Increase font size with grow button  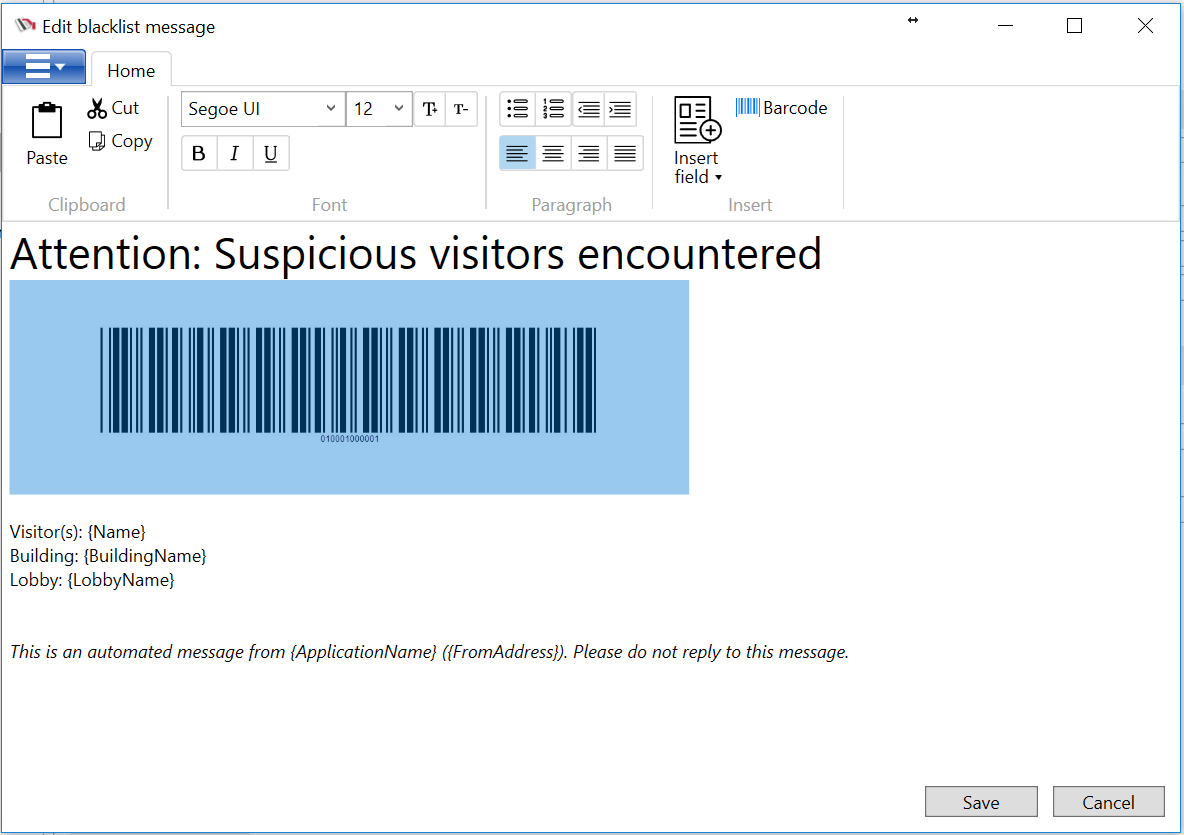click(429, 109)
